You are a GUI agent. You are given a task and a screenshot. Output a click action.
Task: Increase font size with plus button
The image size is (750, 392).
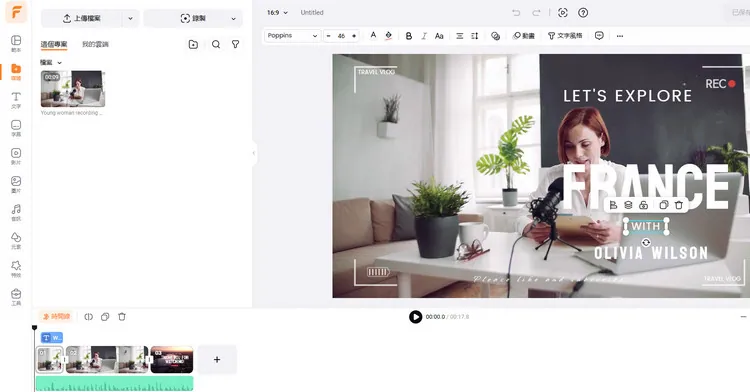[x=354, y=36]
